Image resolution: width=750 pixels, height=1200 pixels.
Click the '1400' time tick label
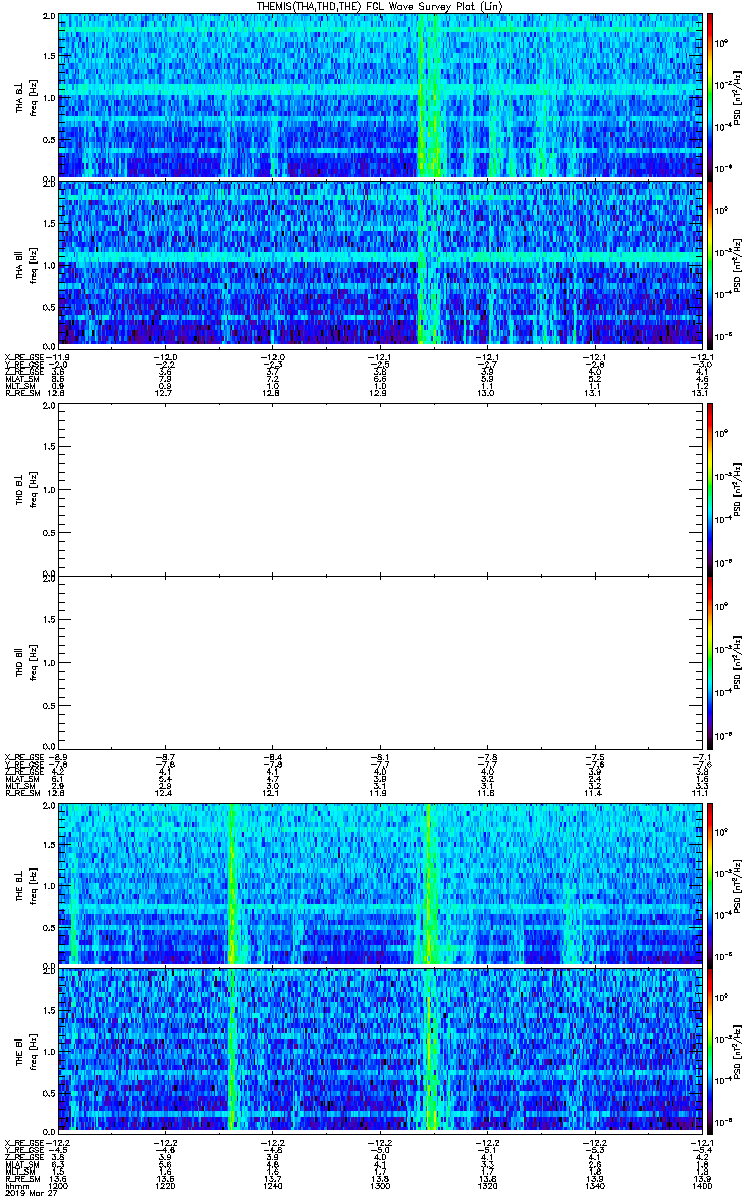click(x=700, y=1186)
